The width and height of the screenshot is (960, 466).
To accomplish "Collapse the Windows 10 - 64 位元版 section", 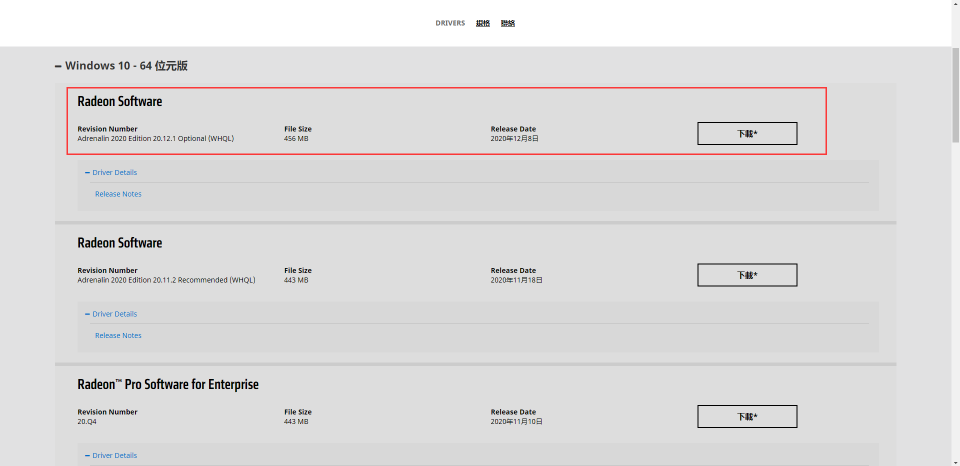I will tap(121, 66).
